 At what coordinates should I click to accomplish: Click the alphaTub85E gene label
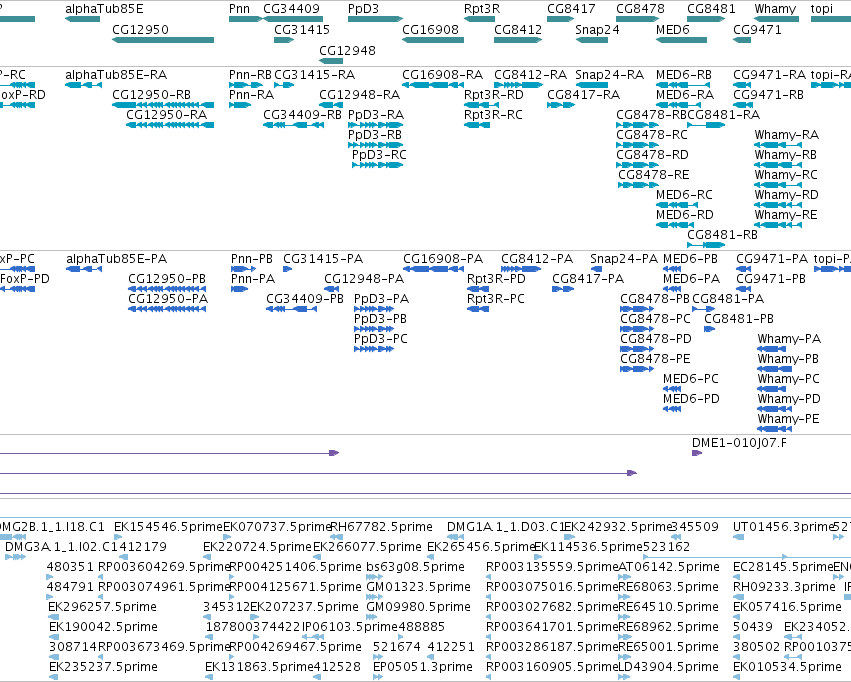click(104, 9)
